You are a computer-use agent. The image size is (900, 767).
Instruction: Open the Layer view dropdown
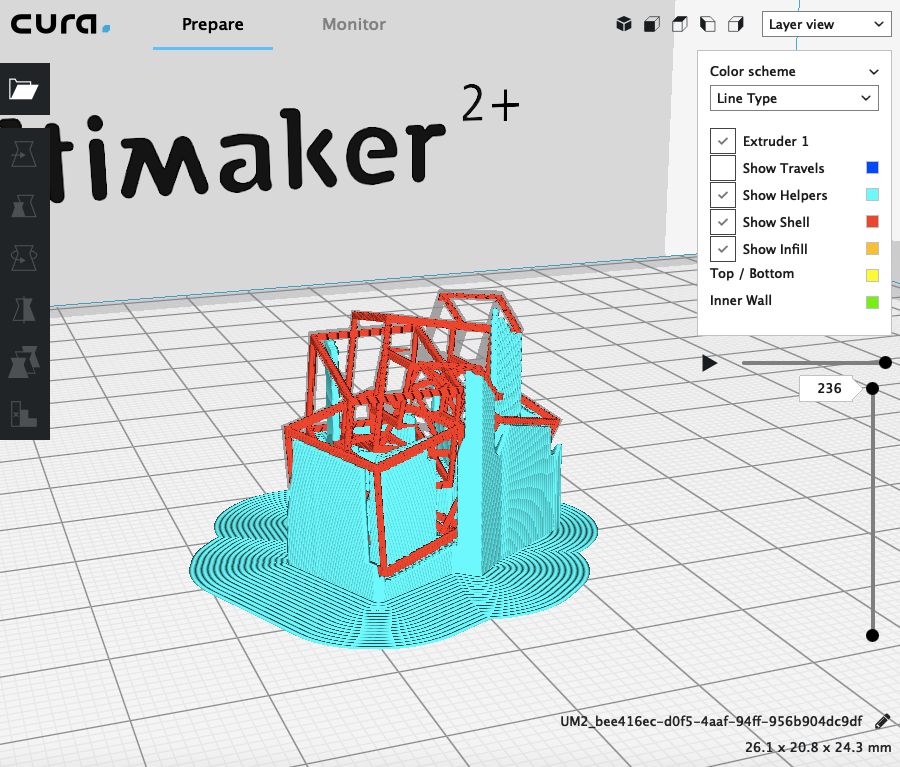[x=827, y=24]
